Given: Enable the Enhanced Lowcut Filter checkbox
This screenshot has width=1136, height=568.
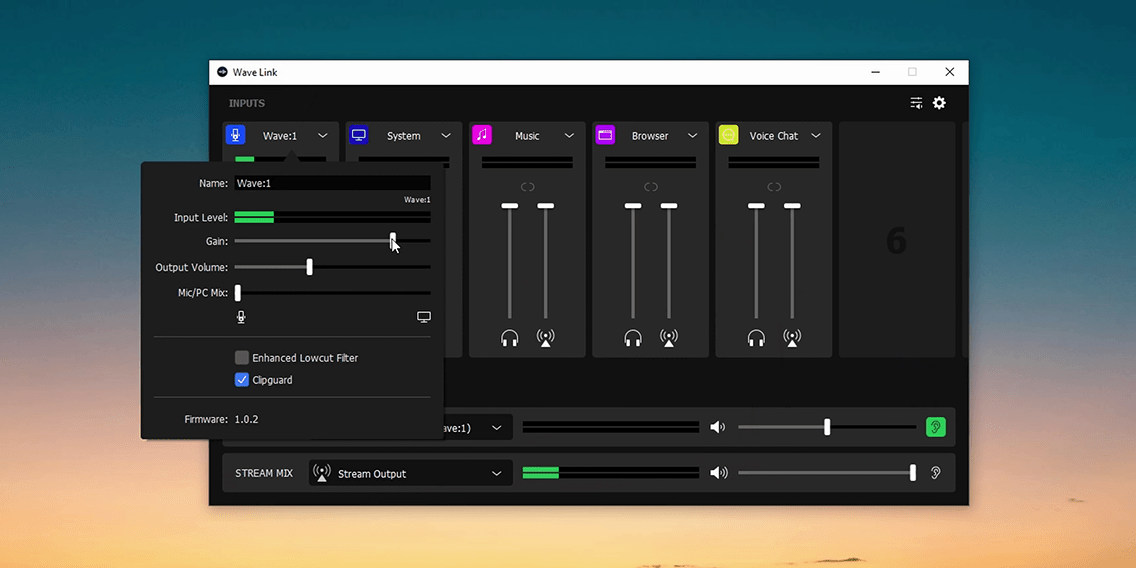Looking at the screenshot, I should (x=242, y=358).
